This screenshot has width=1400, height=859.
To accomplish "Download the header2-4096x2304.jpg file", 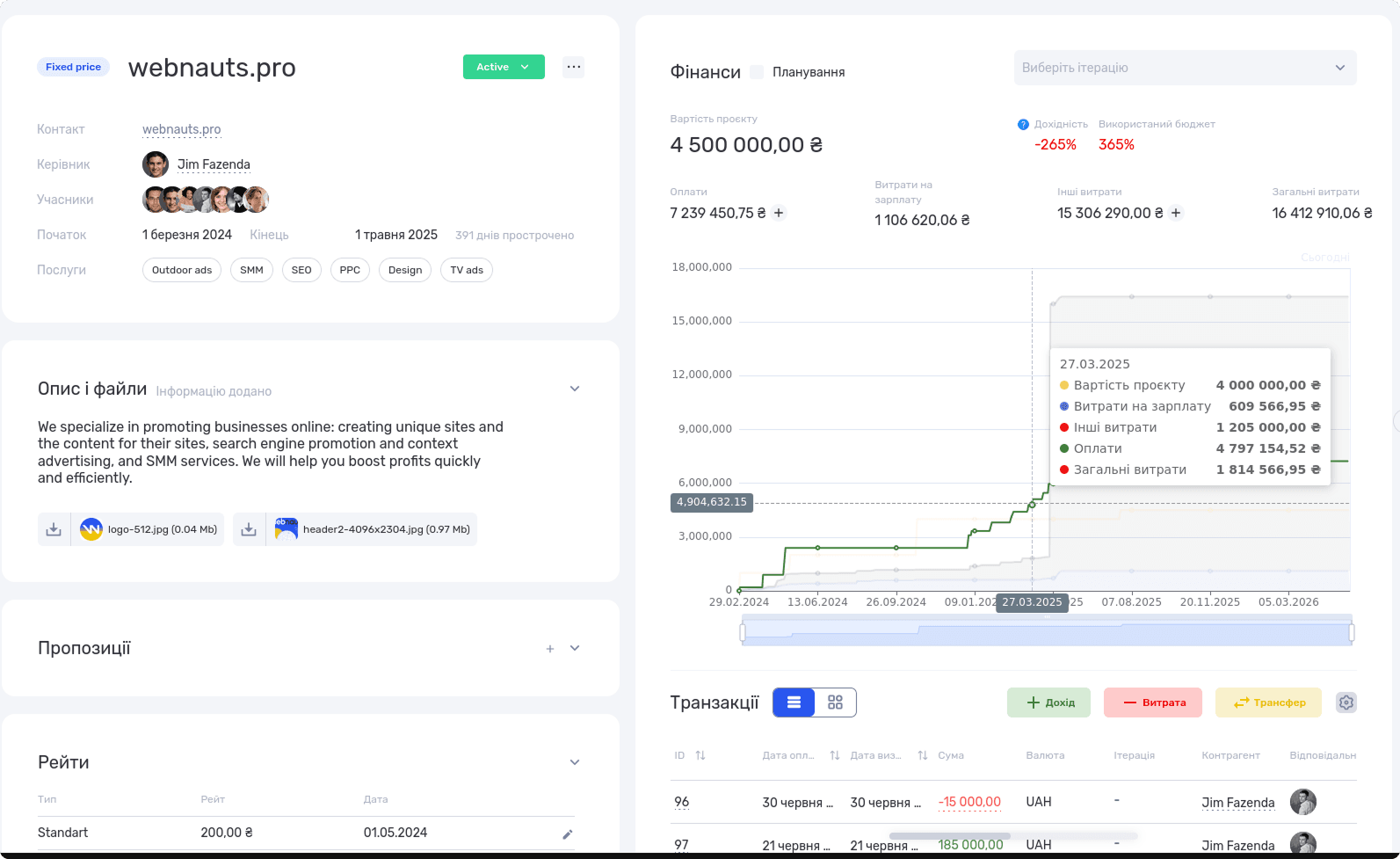I will point(249,529).
